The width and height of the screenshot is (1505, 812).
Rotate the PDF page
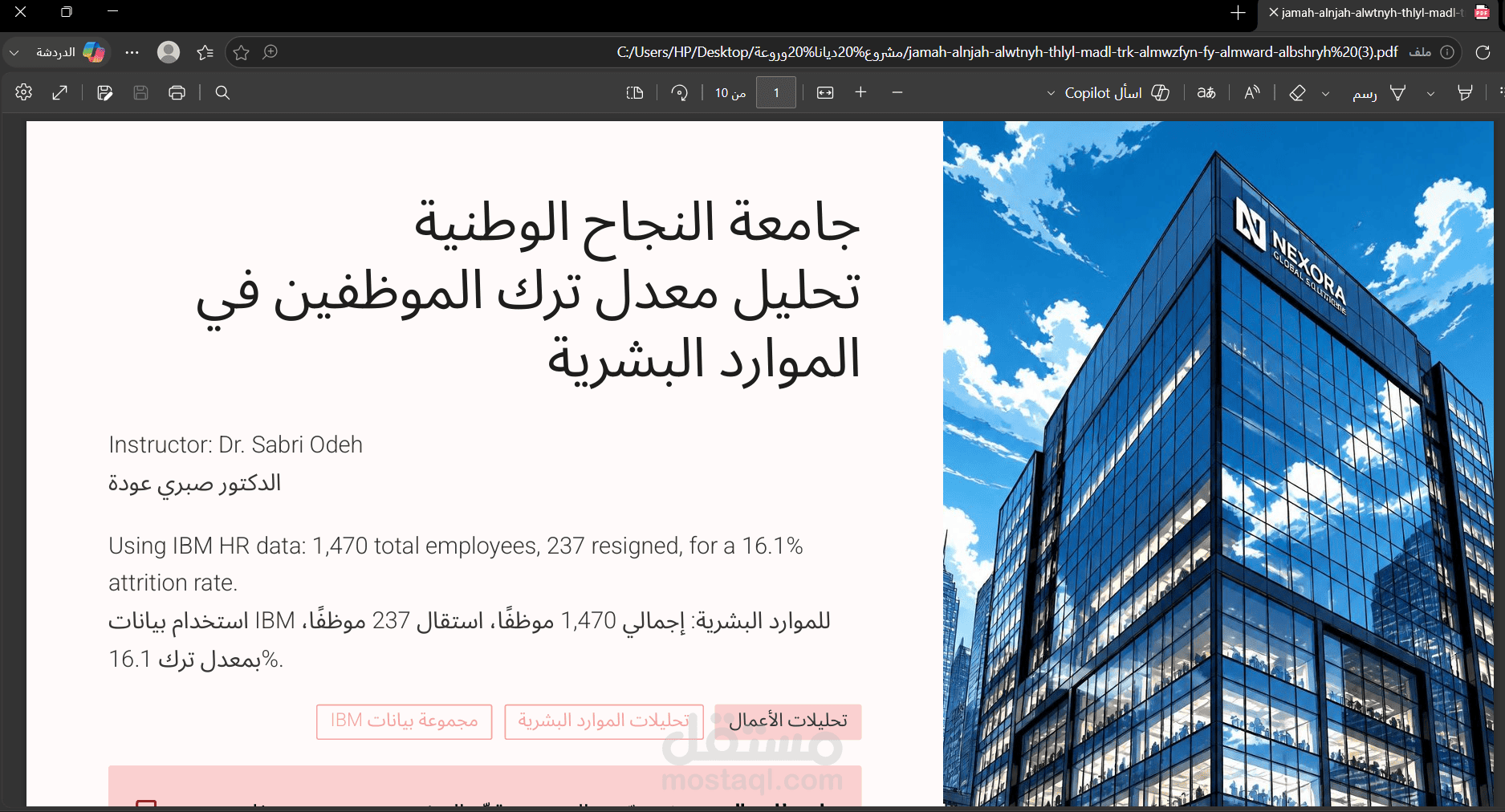pos(680,92)
